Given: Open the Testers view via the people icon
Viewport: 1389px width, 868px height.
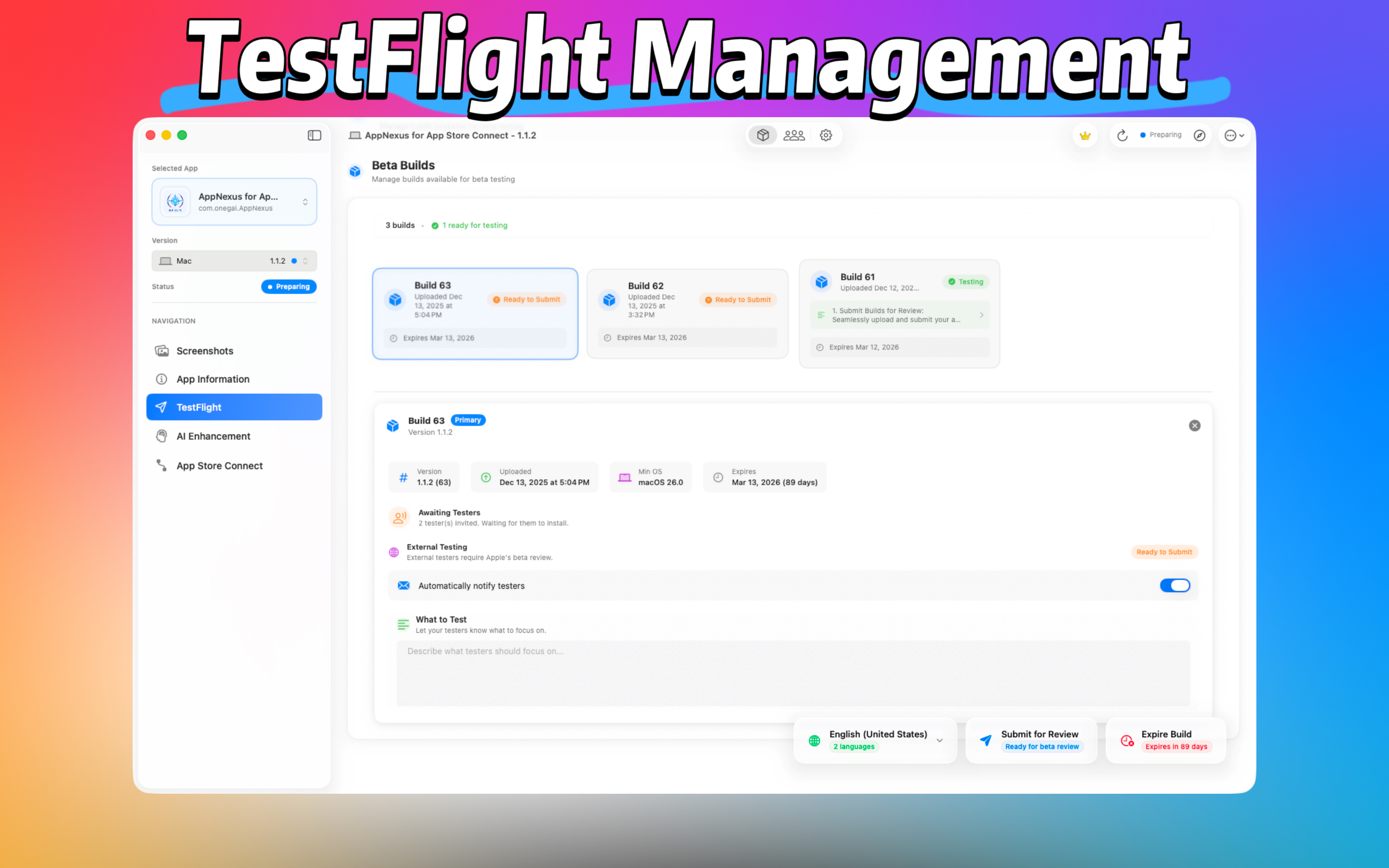Looking at the screenshot, I should point(794,135).
